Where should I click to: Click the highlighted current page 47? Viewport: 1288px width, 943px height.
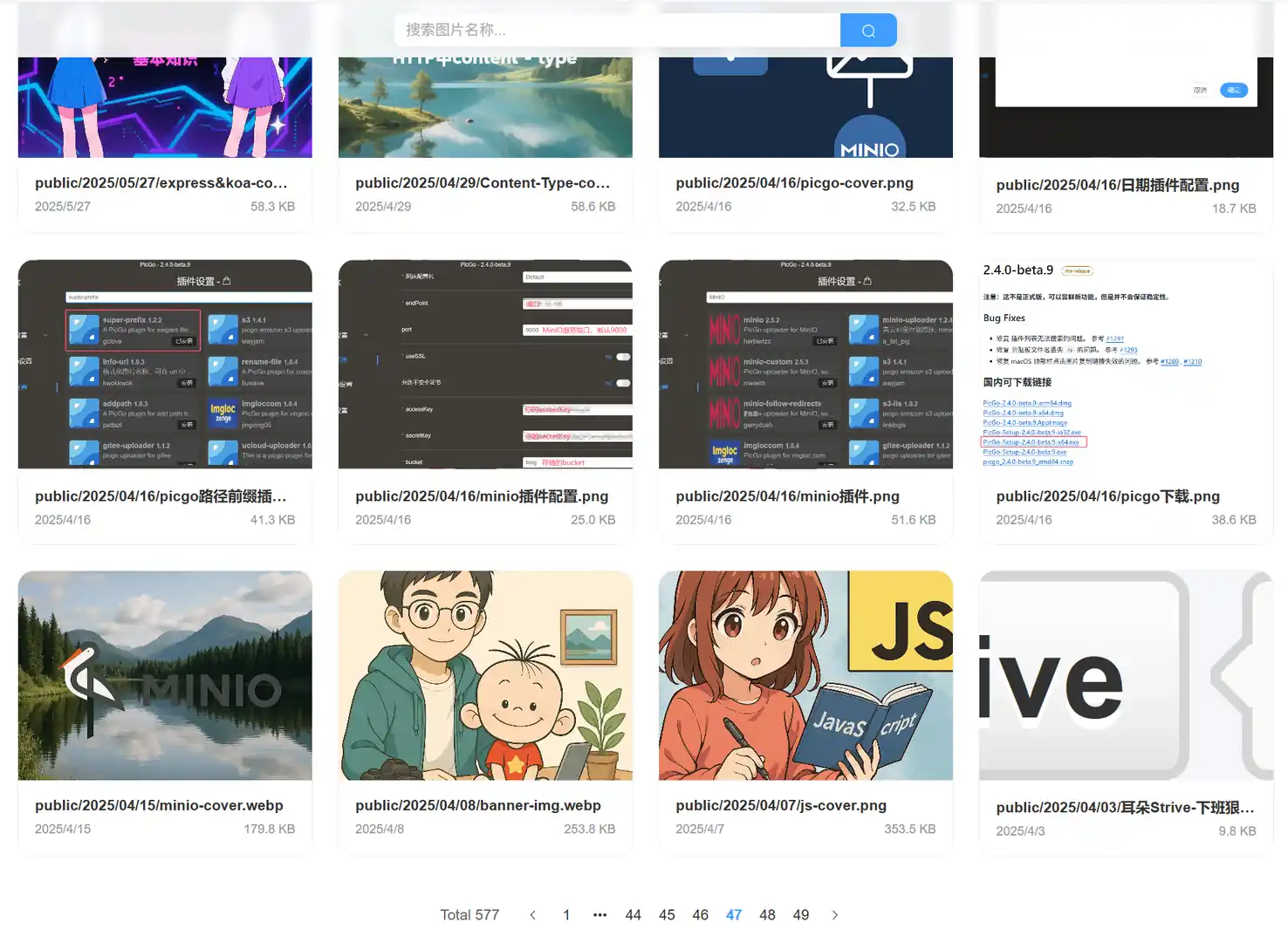point(734,914)
